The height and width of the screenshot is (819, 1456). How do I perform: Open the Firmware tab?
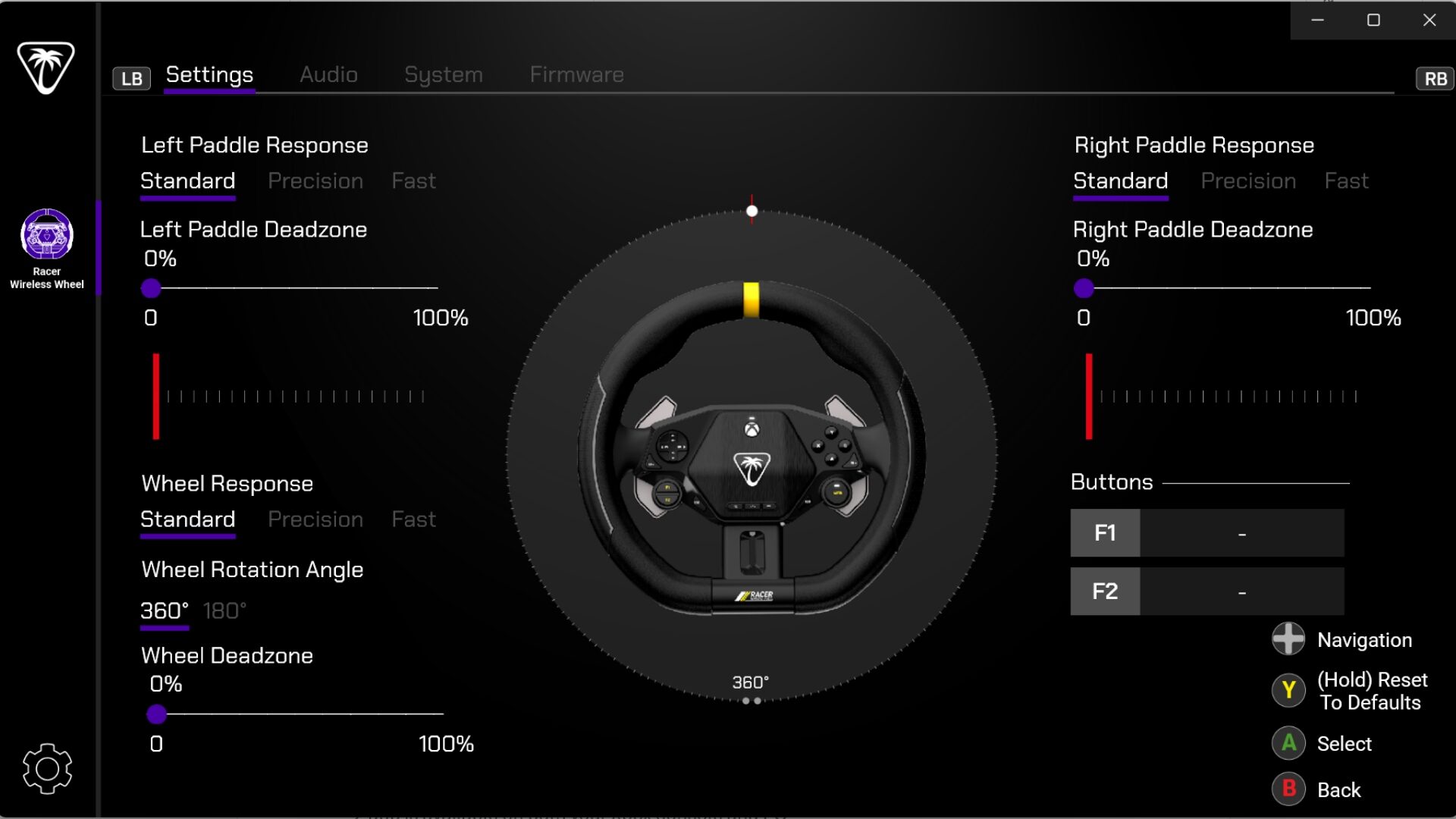576,75
